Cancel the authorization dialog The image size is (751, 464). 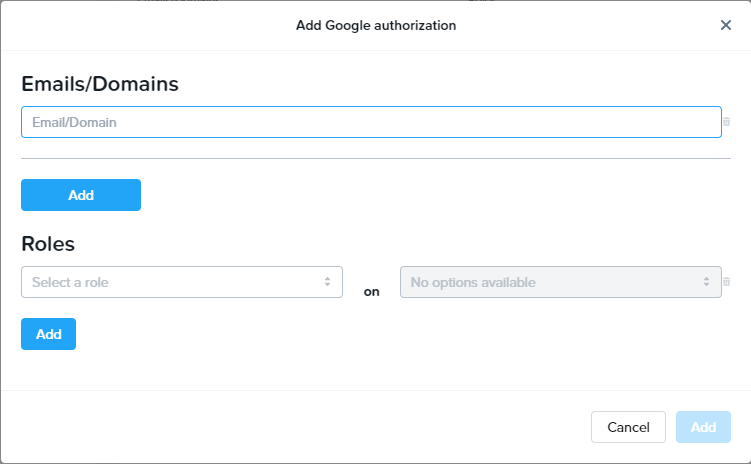[x=628, y=427]
